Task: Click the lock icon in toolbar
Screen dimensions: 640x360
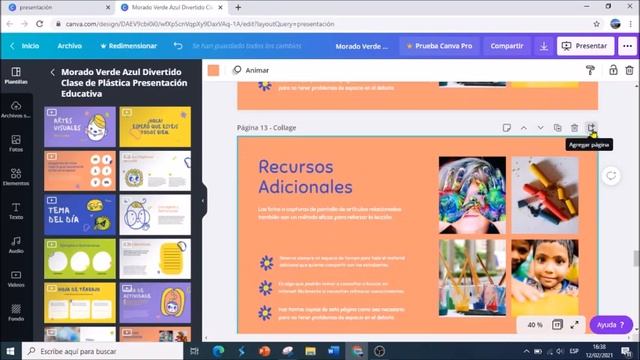Action: click(613, 70)
